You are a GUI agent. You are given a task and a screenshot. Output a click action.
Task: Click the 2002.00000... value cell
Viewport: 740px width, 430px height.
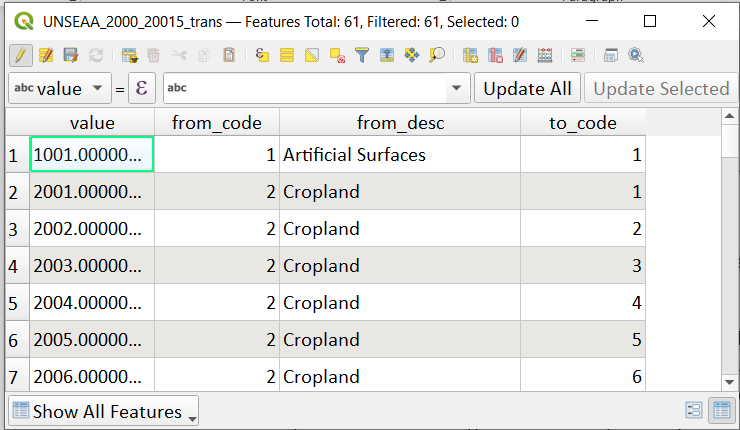point(92,229)
